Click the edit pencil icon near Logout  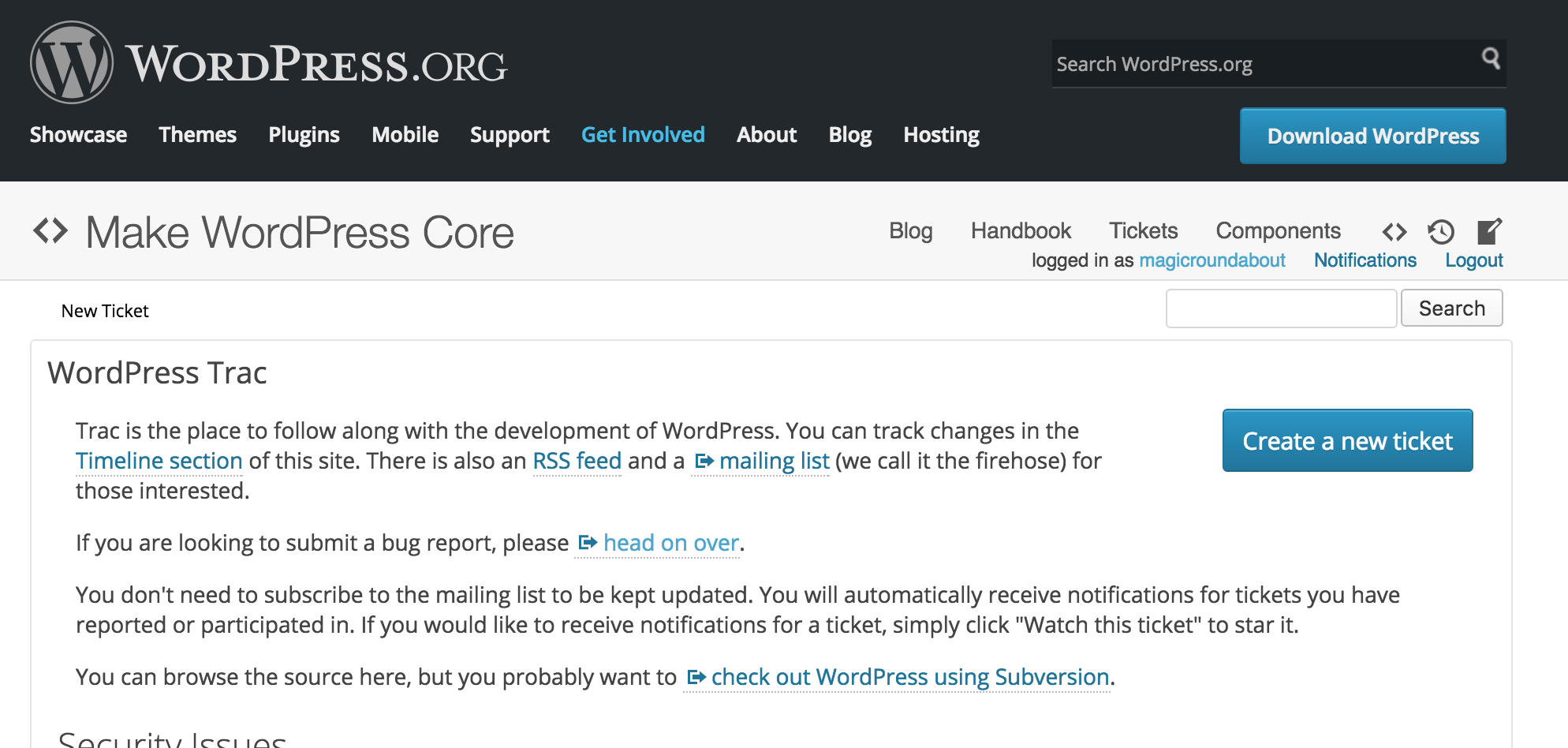(x=1489, y=231)
